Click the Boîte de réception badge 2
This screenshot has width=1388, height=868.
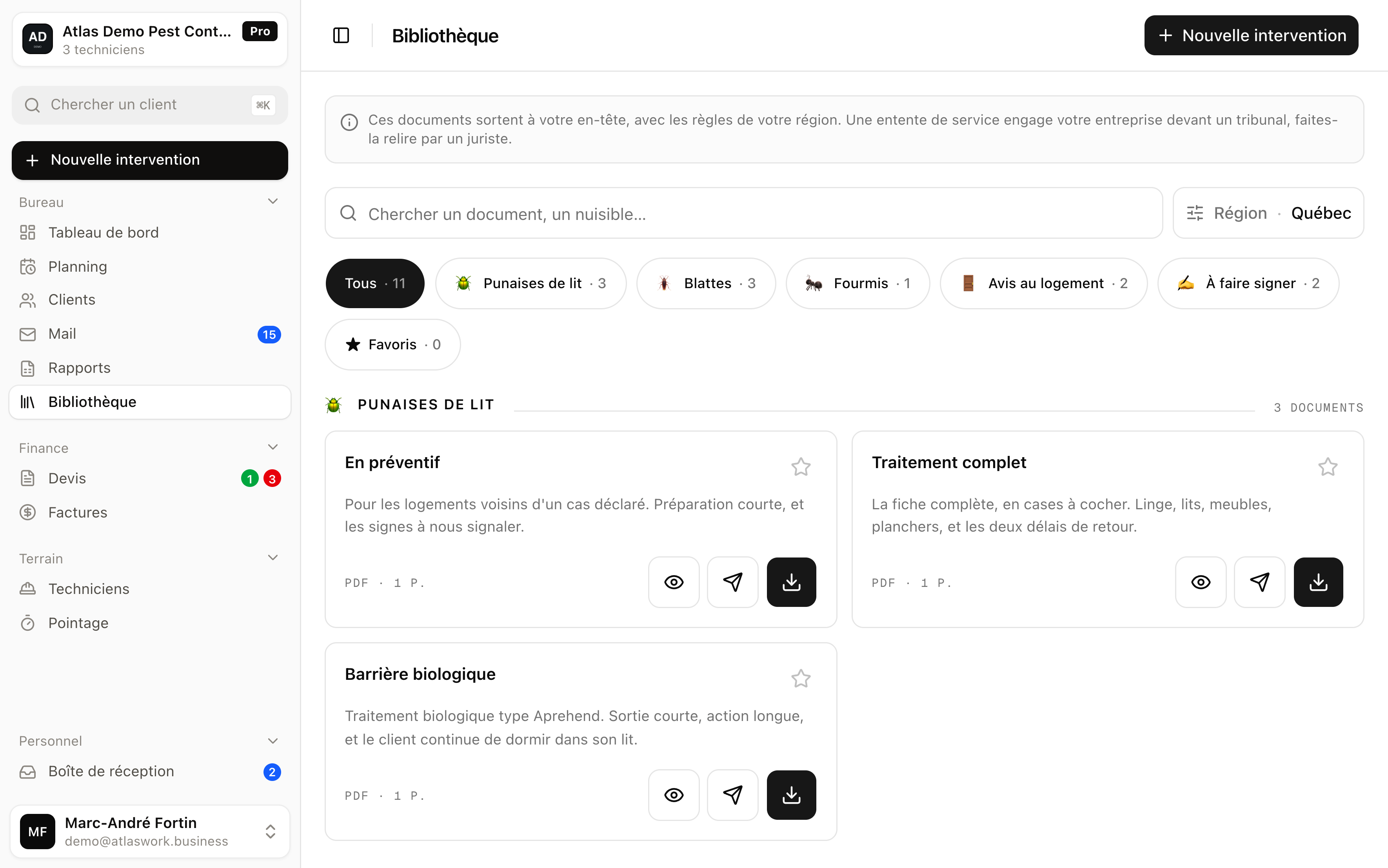tap(272, 772)
